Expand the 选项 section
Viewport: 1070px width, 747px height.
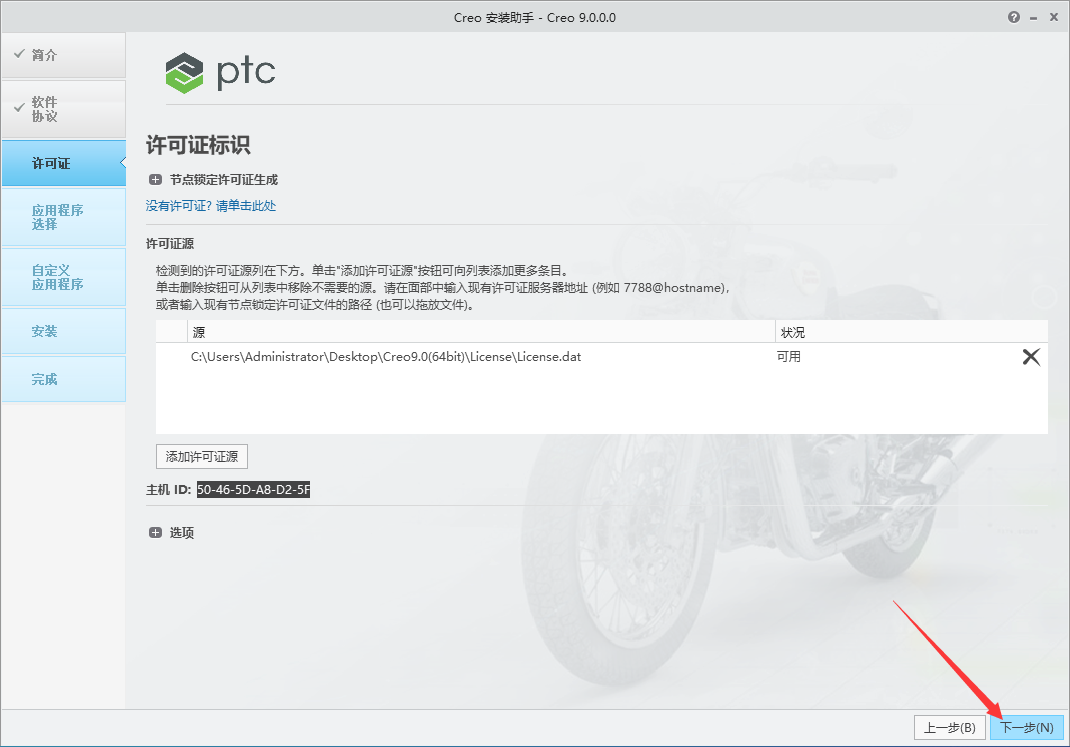[x=156, y=533]
